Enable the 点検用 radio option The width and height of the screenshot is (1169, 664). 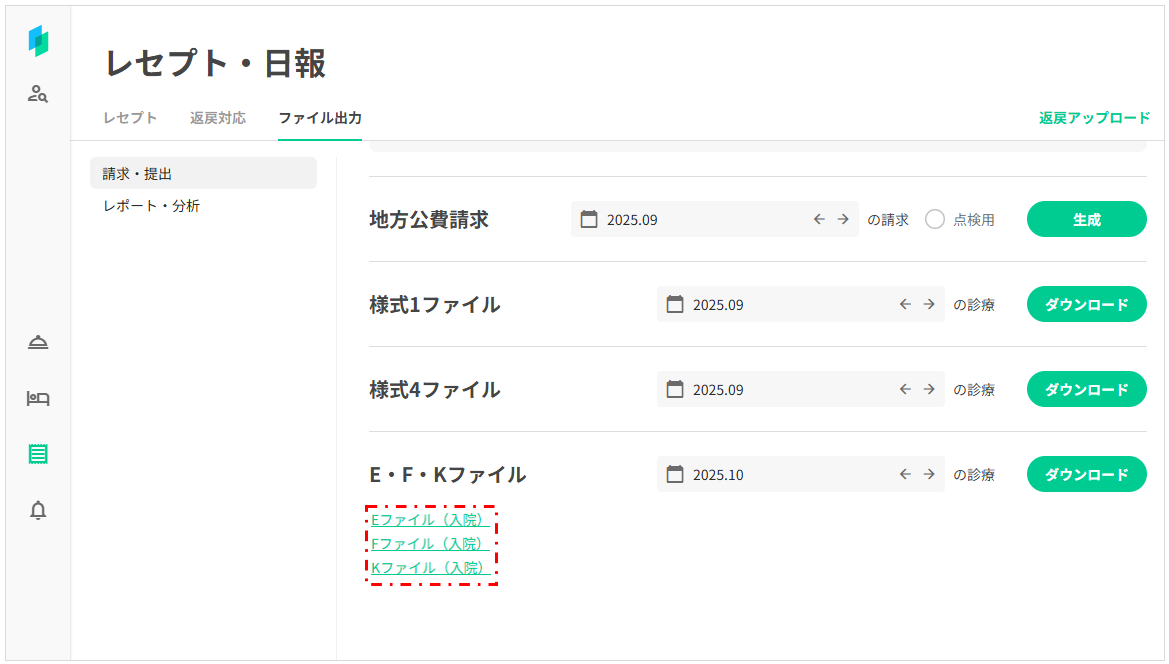point(935,219)
